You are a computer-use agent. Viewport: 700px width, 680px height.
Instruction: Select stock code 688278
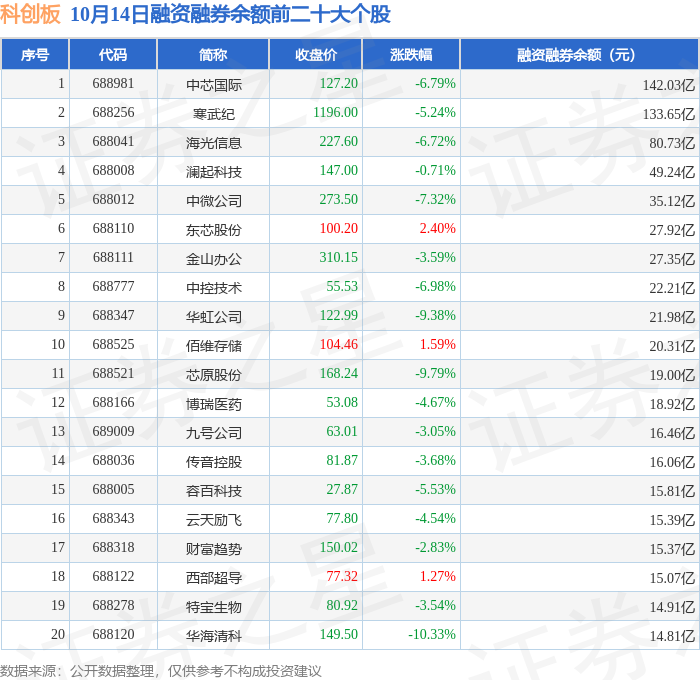tap(113, 606)
